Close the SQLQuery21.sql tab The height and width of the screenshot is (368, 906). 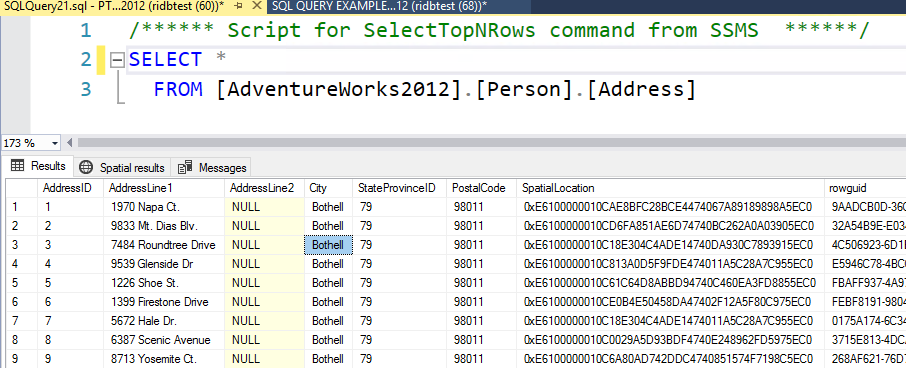tap(256, 6)
